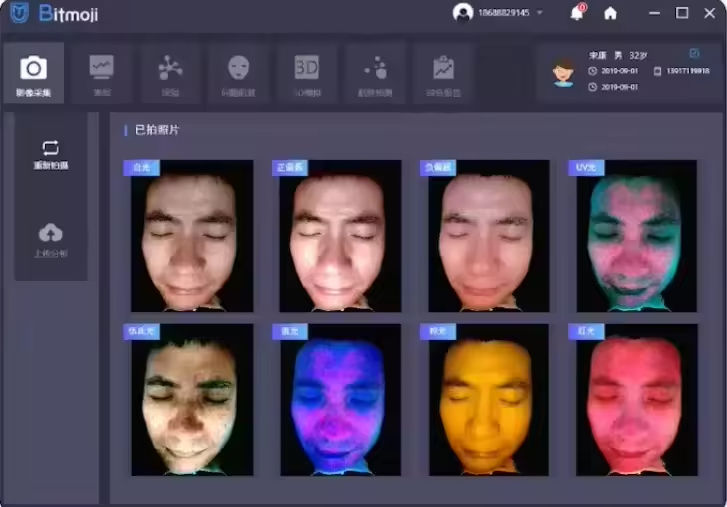Select the orange light face photo
Viewport: 727px width, 507px height.
[x=488, y=399]
